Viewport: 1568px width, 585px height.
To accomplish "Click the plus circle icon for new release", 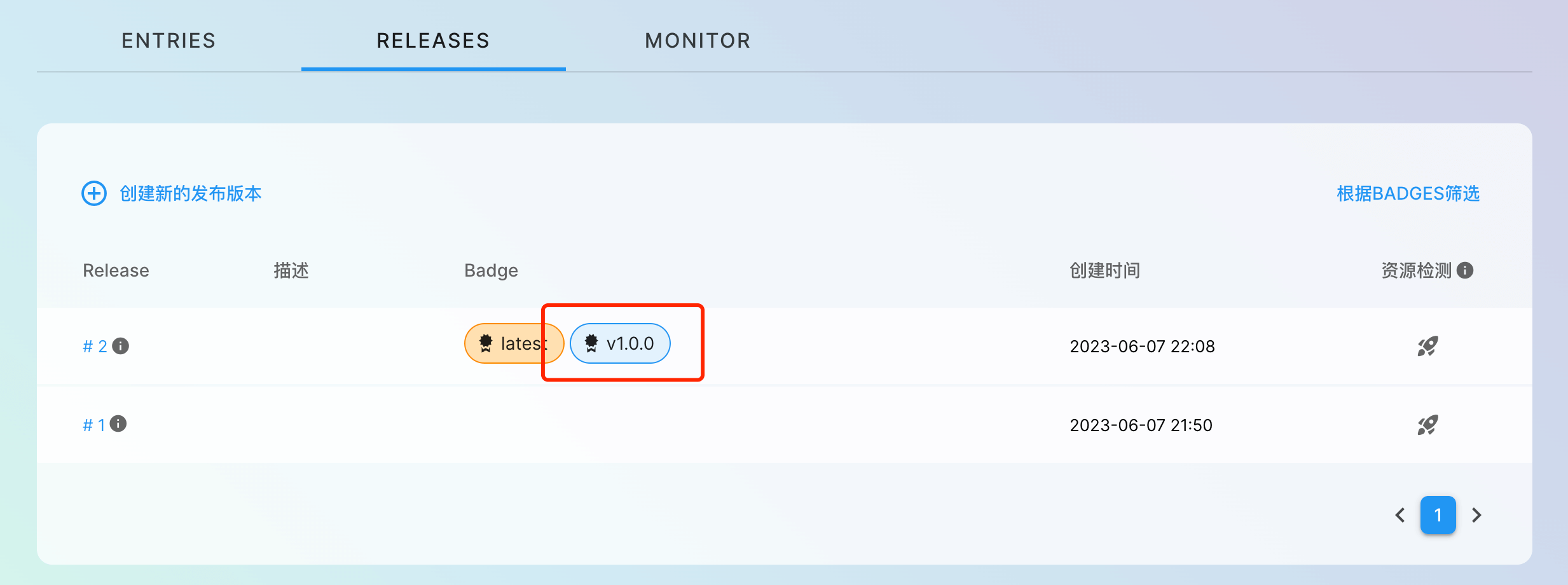I will pos(94,193).
